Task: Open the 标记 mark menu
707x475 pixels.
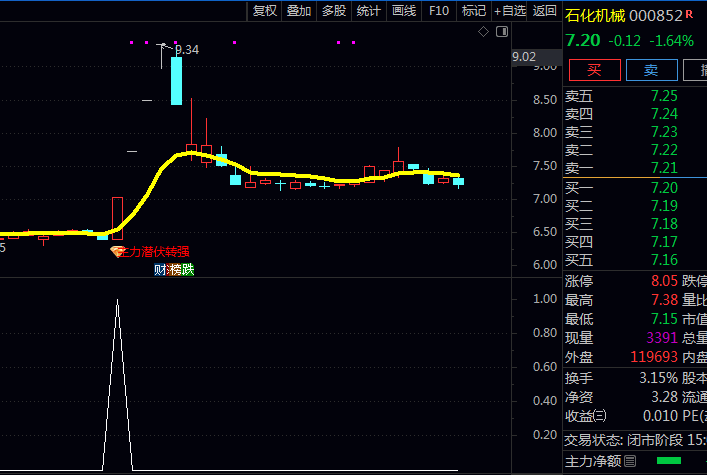Action: pos(473,11)
